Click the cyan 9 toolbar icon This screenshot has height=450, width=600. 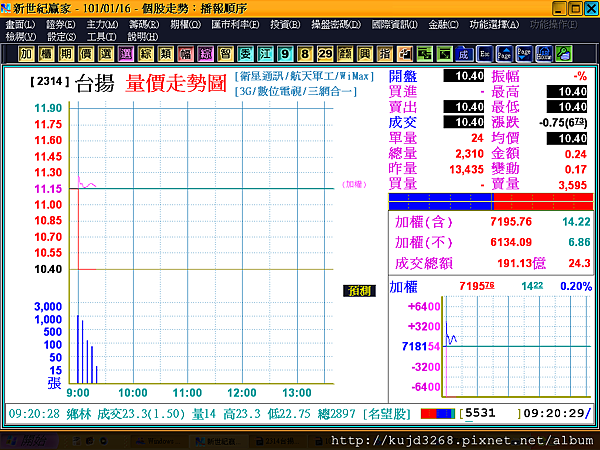click(x=285, y=54)
